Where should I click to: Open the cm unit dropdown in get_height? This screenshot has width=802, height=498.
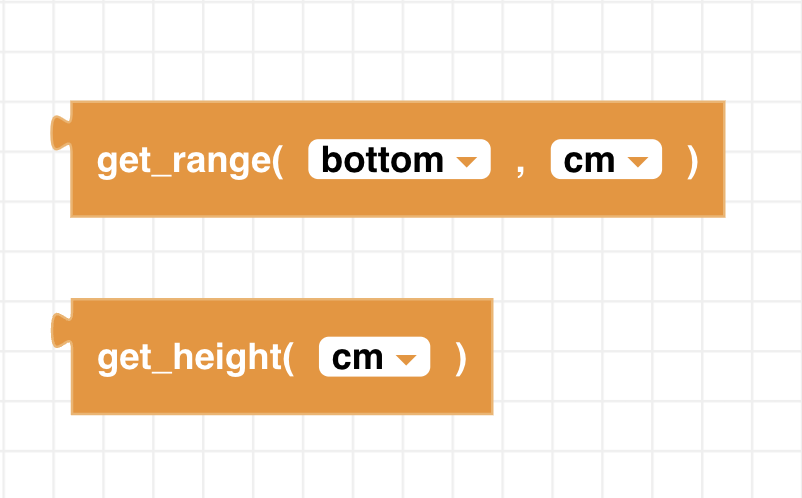[x=374, y=357]
